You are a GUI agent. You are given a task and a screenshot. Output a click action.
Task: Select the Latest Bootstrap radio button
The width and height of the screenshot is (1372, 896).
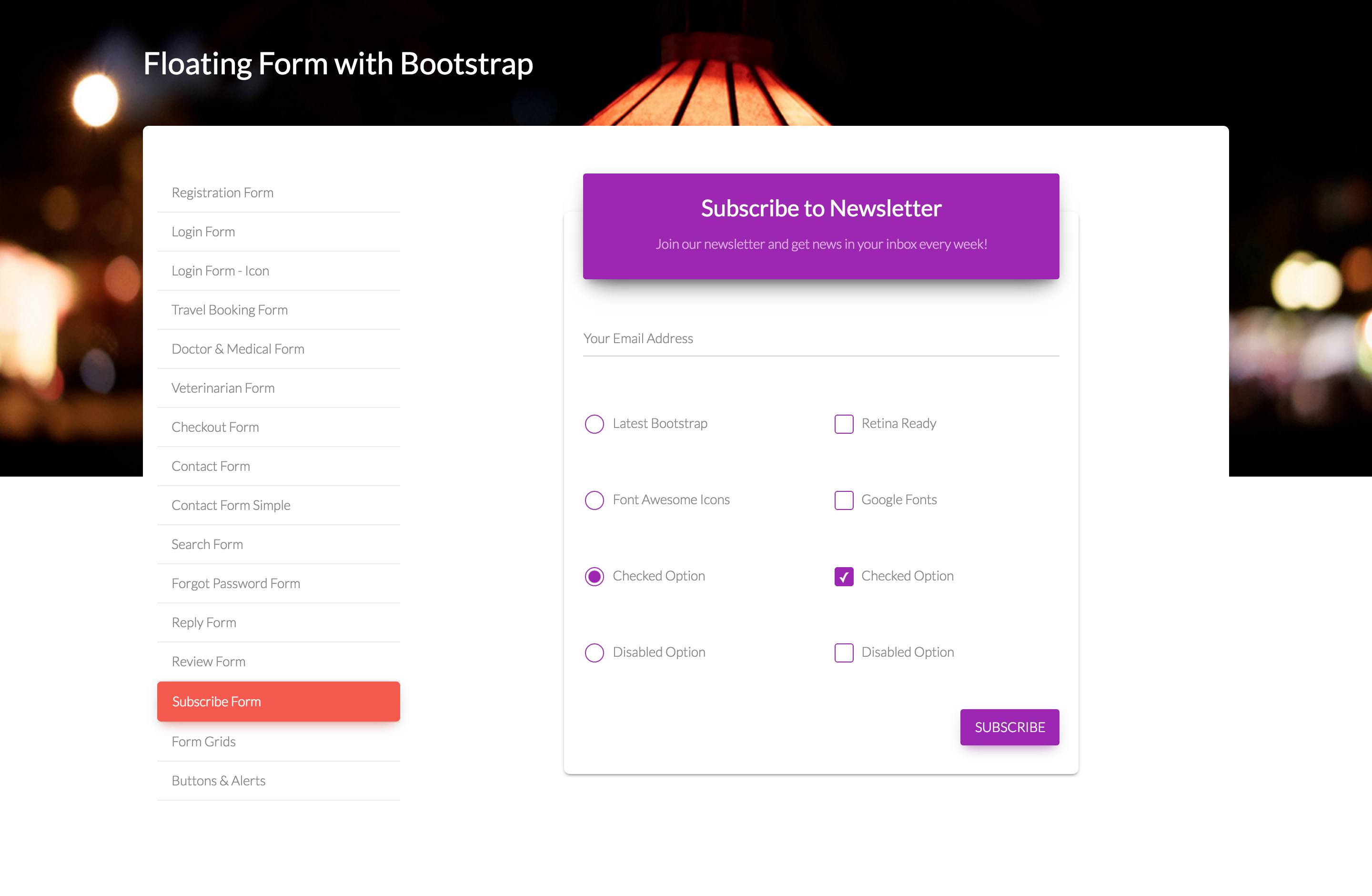pyautogui.click(x=595, y=424)
